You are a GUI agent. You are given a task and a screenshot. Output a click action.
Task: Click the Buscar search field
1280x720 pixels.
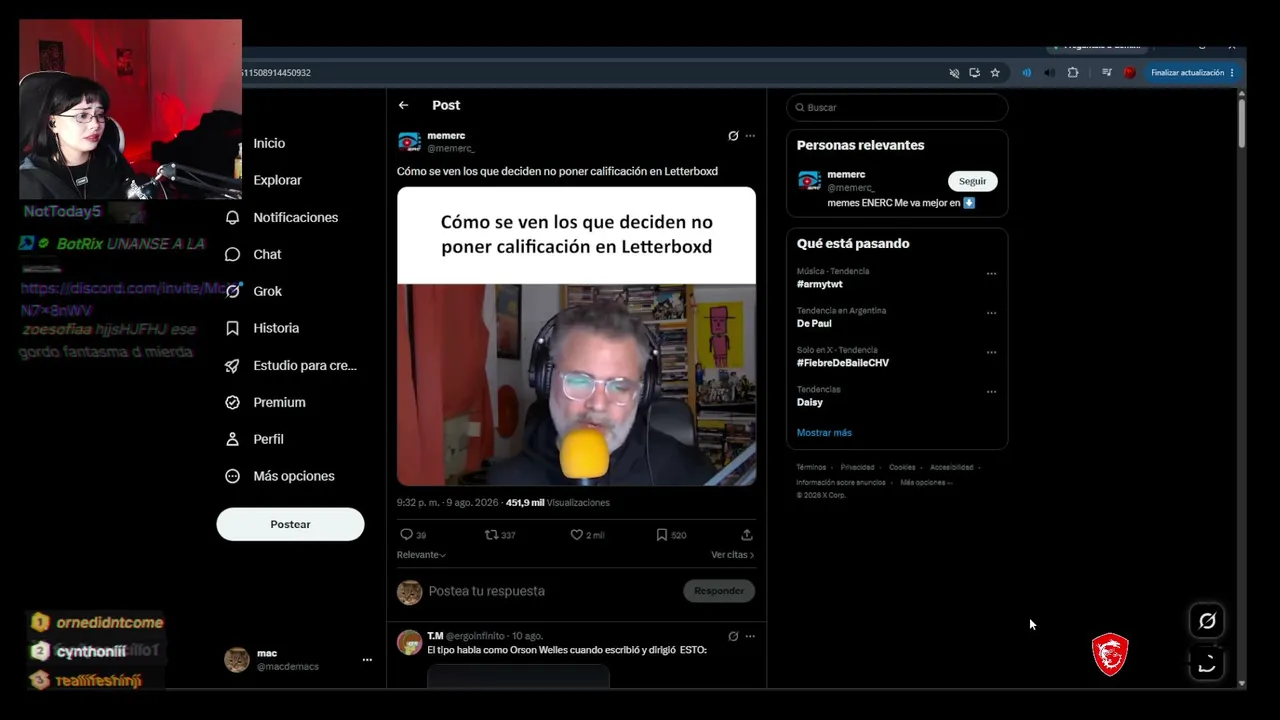897,107
